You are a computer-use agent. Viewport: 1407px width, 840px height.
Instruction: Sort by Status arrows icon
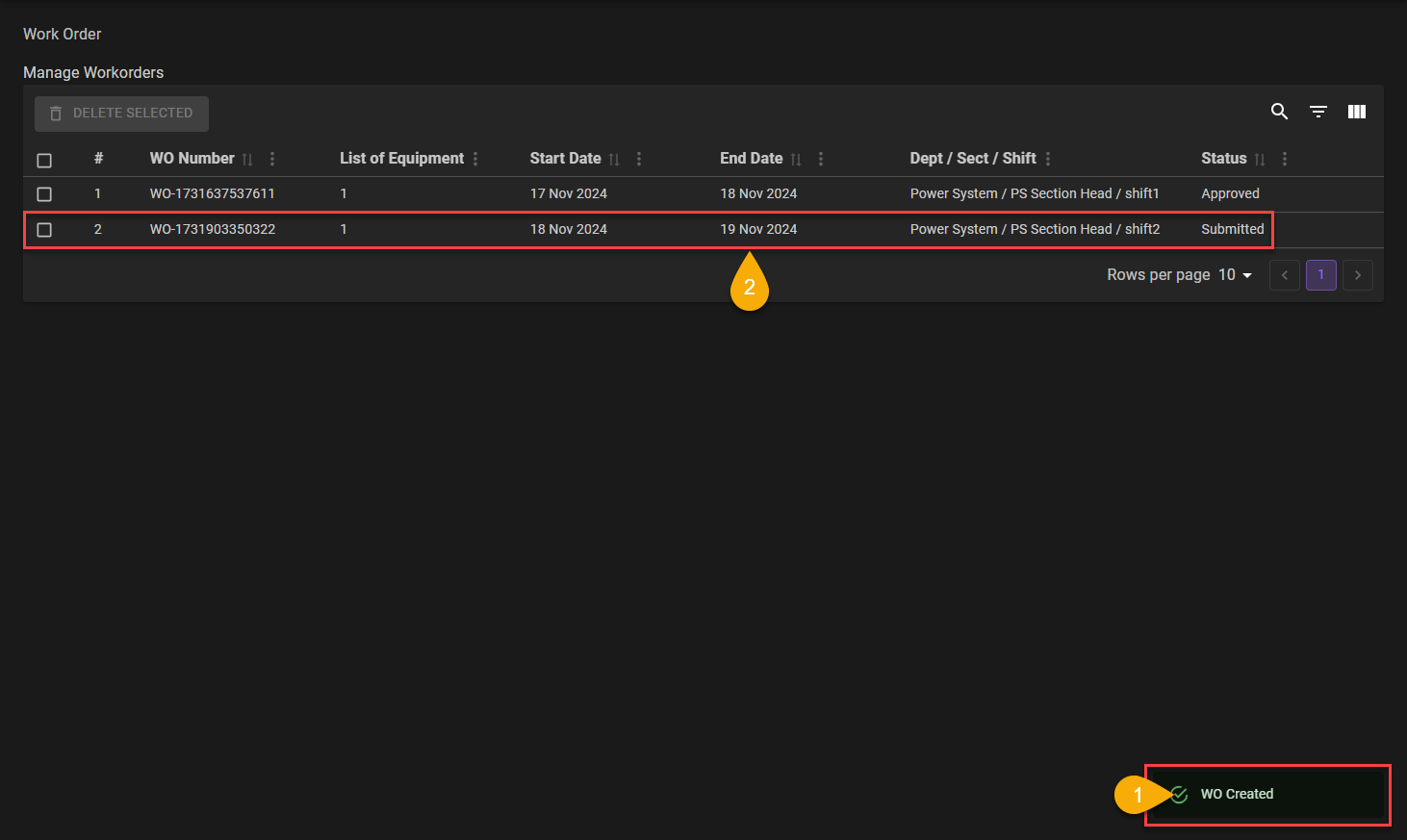[1260, 160]
